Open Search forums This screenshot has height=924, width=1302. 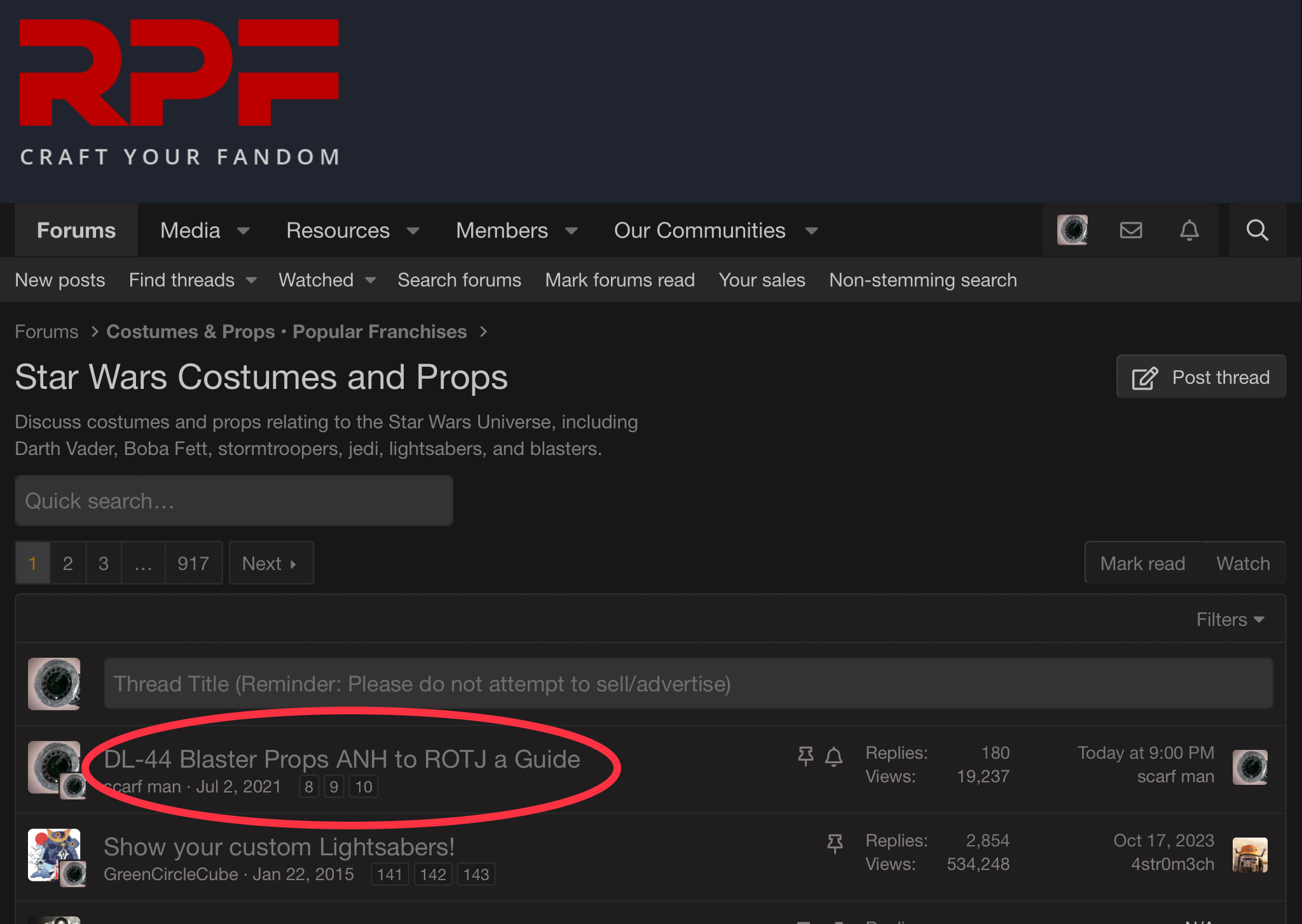[x=459, y=280]
